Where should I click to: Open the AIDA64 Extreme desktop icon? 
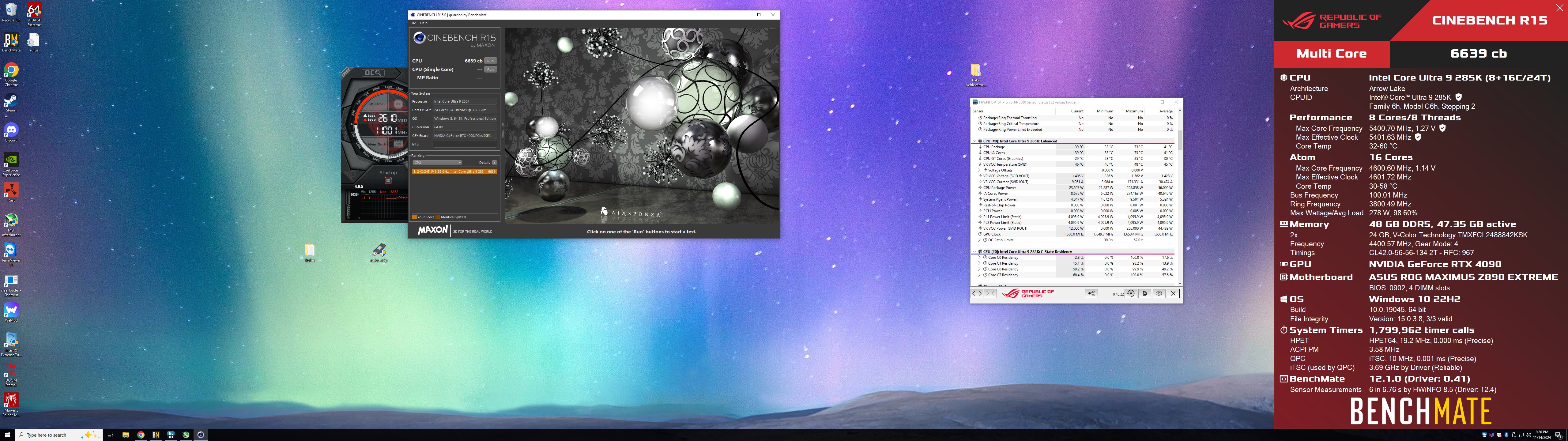click(x=34, y=15)
